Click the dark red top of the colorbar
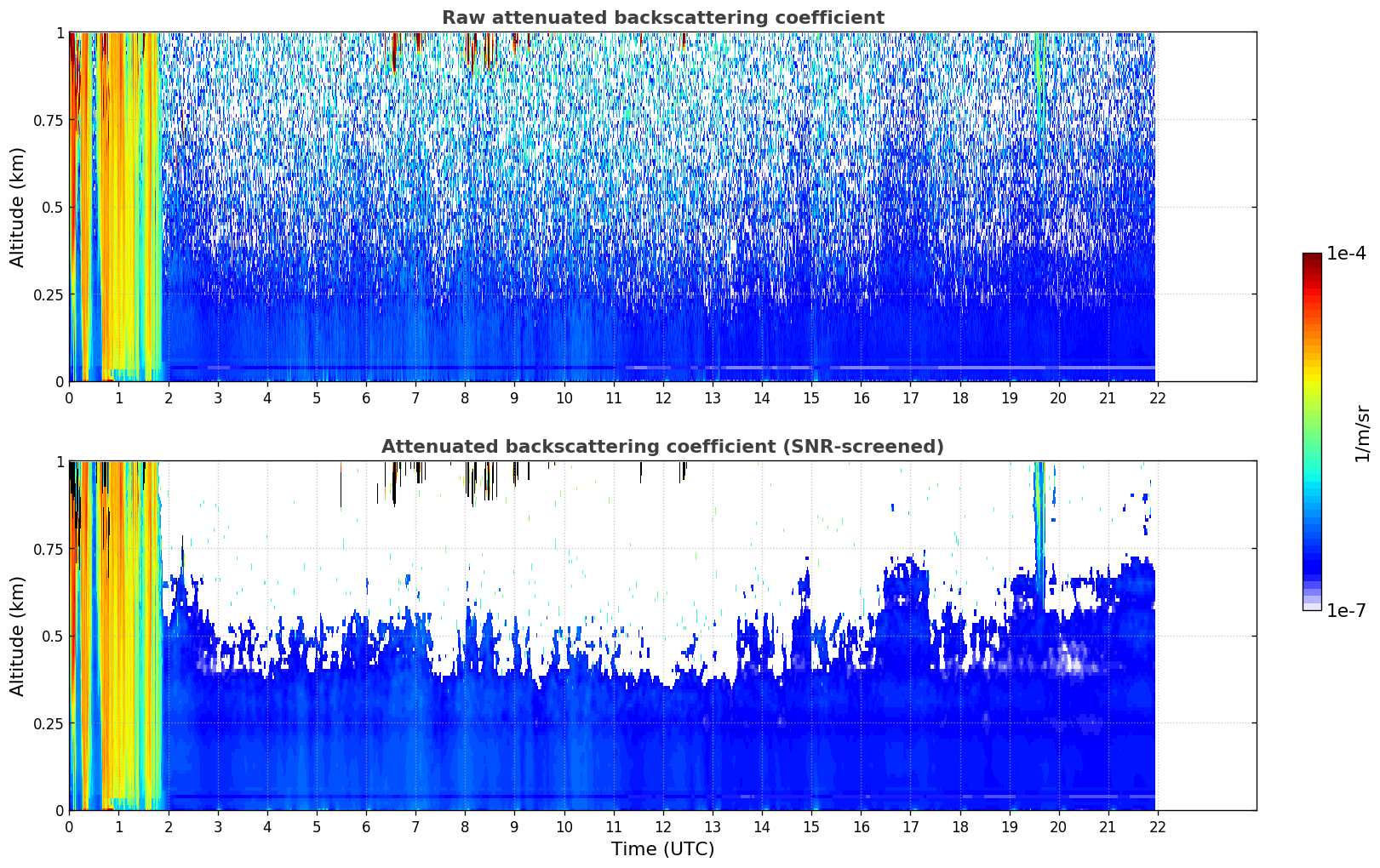The width and height of the screenshot is (1380, 868). (x=1312, y=258)
